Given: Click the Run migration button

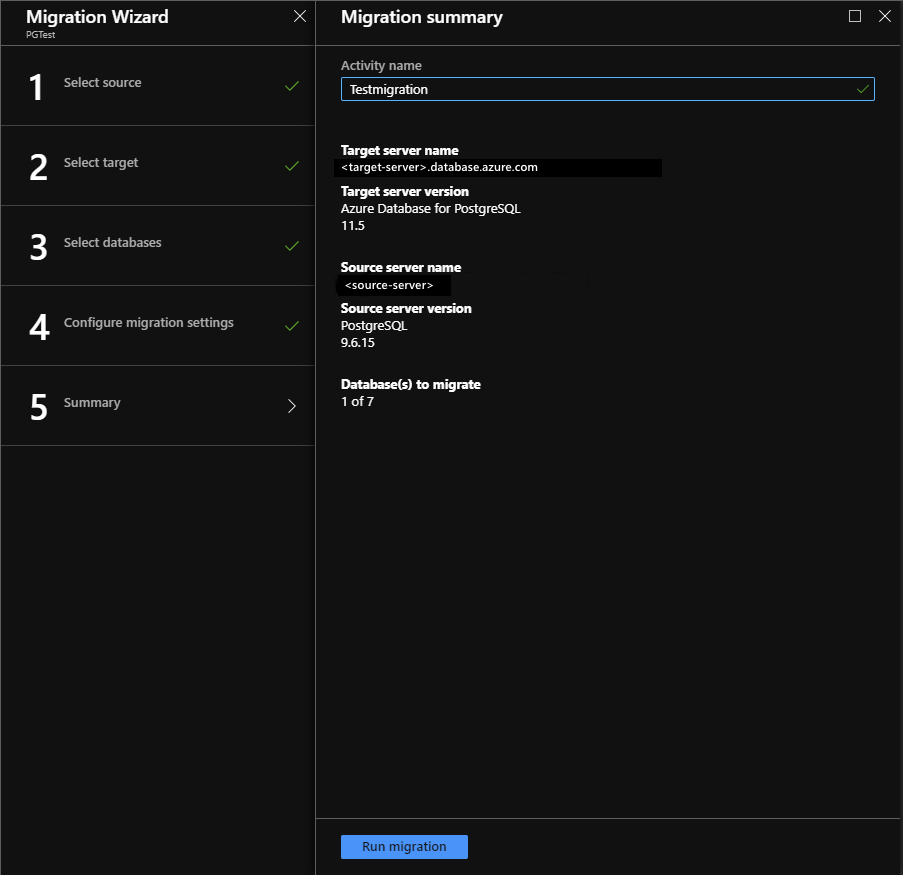Looking at the screenshot, I should 404,847.
